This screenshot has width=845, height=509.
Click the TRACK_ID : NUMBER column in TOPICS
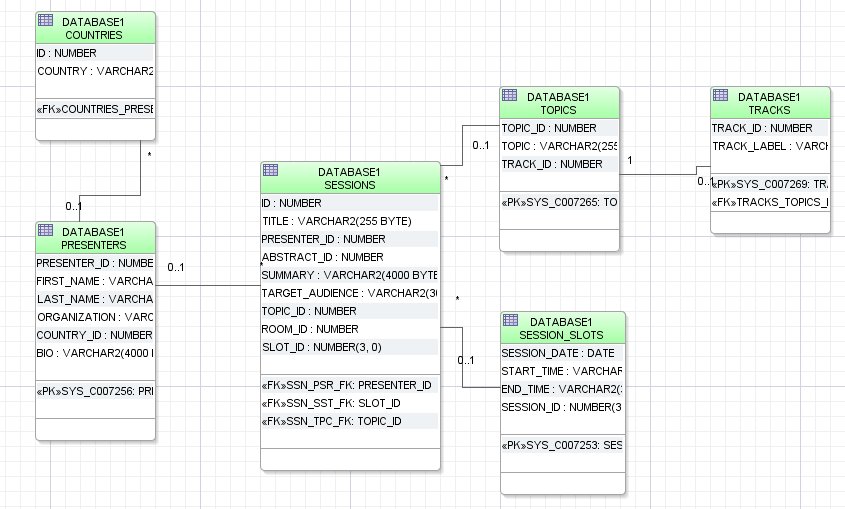pos(552,164)
